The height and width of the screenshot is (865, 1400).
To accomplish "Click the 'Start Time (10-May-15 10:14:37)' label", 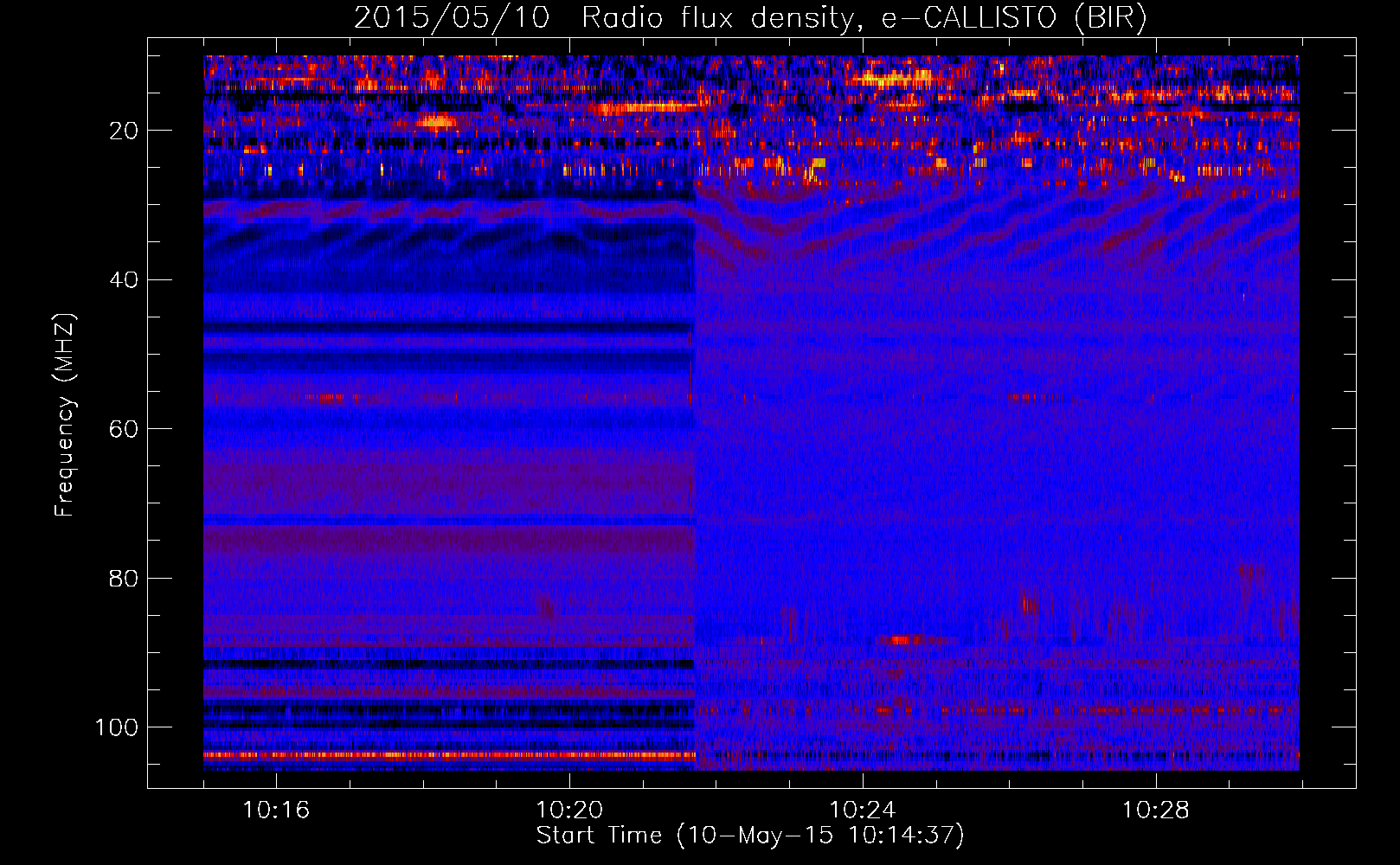I will (x=750, y=836).
